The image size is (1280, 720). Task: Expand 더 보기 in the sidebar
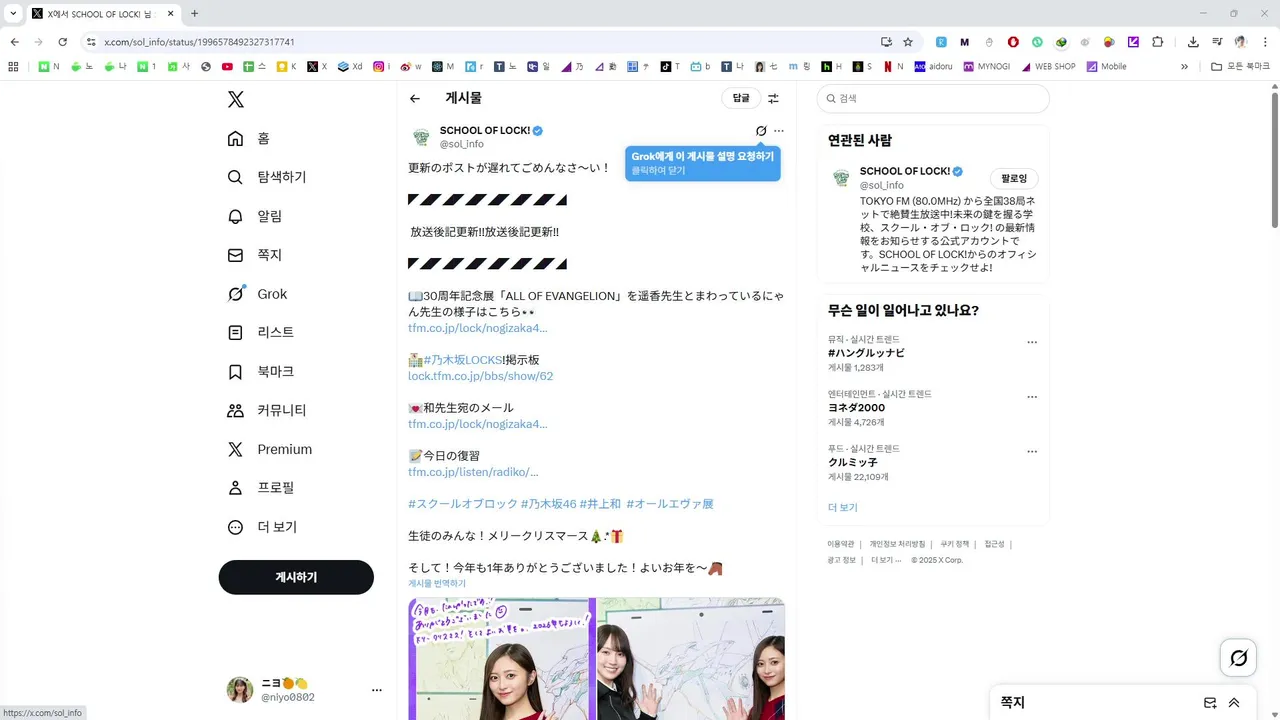pyautogui.click(x=262, y=527)
